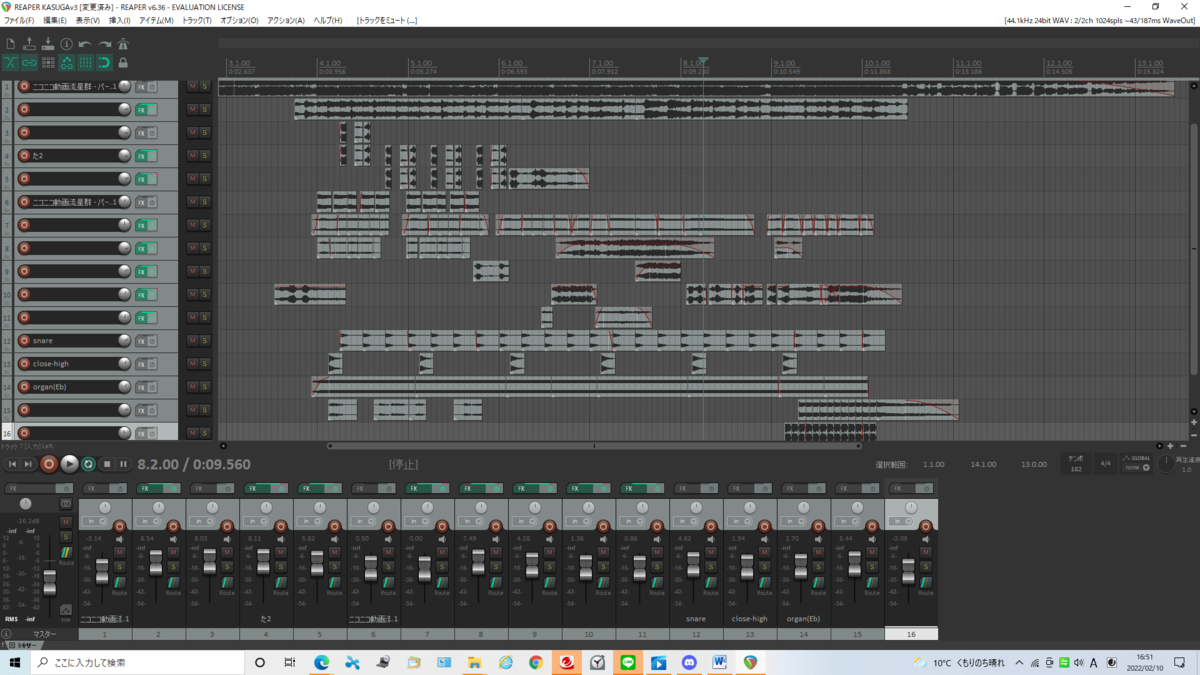This screenshot has width=1200, height=675.
Task: Open project using the upload-arrow toolbar icon
Action: point(29,44)
